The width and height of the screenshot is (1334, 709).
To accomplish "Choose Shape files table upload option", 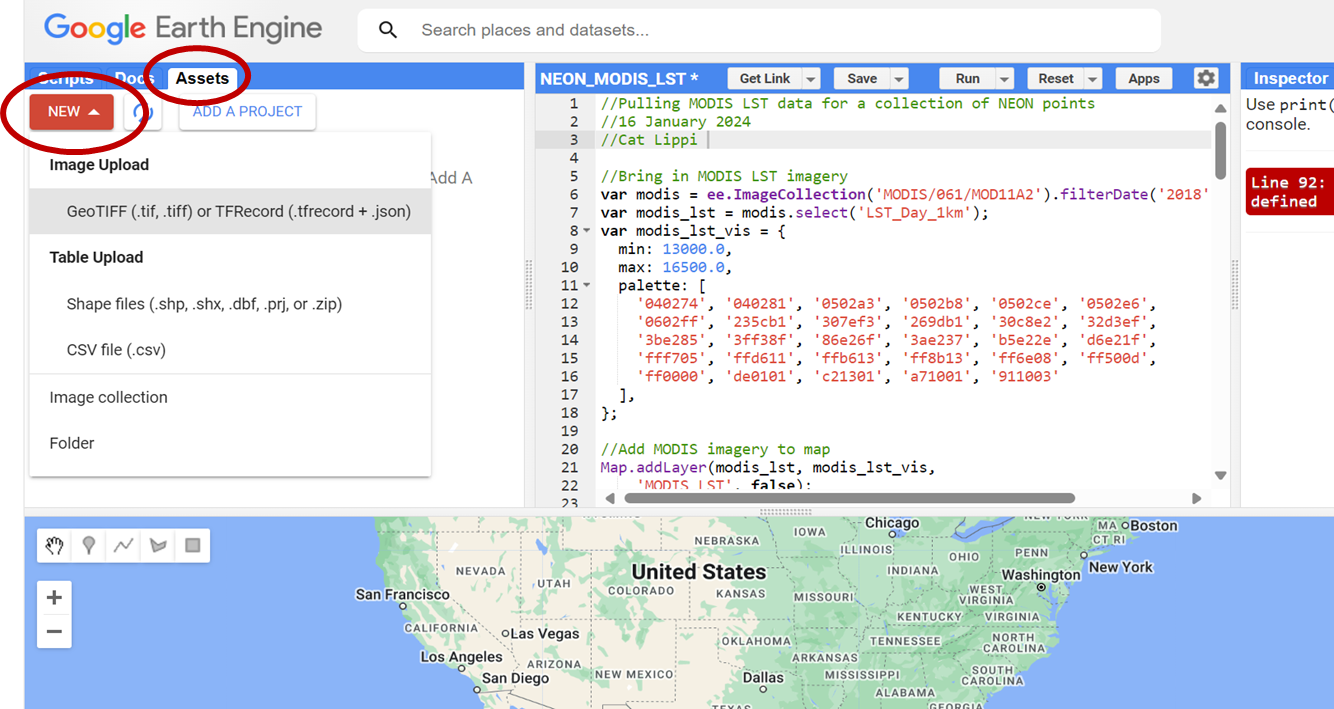I will [x=230, y=304].
